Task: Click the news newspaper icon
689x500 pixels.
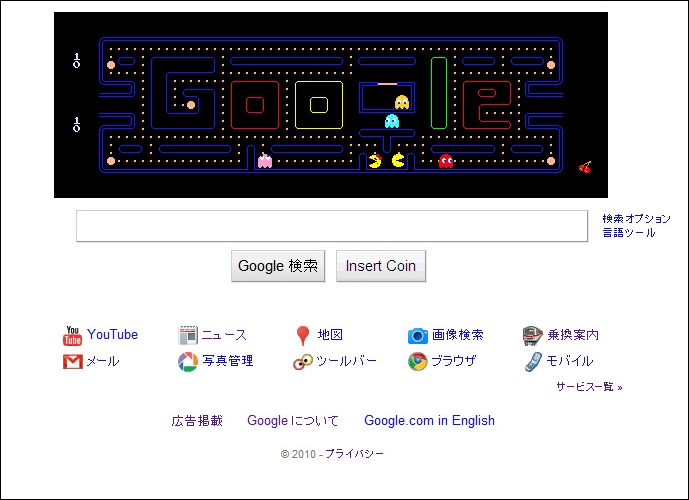Action: [x=188, y=335]
